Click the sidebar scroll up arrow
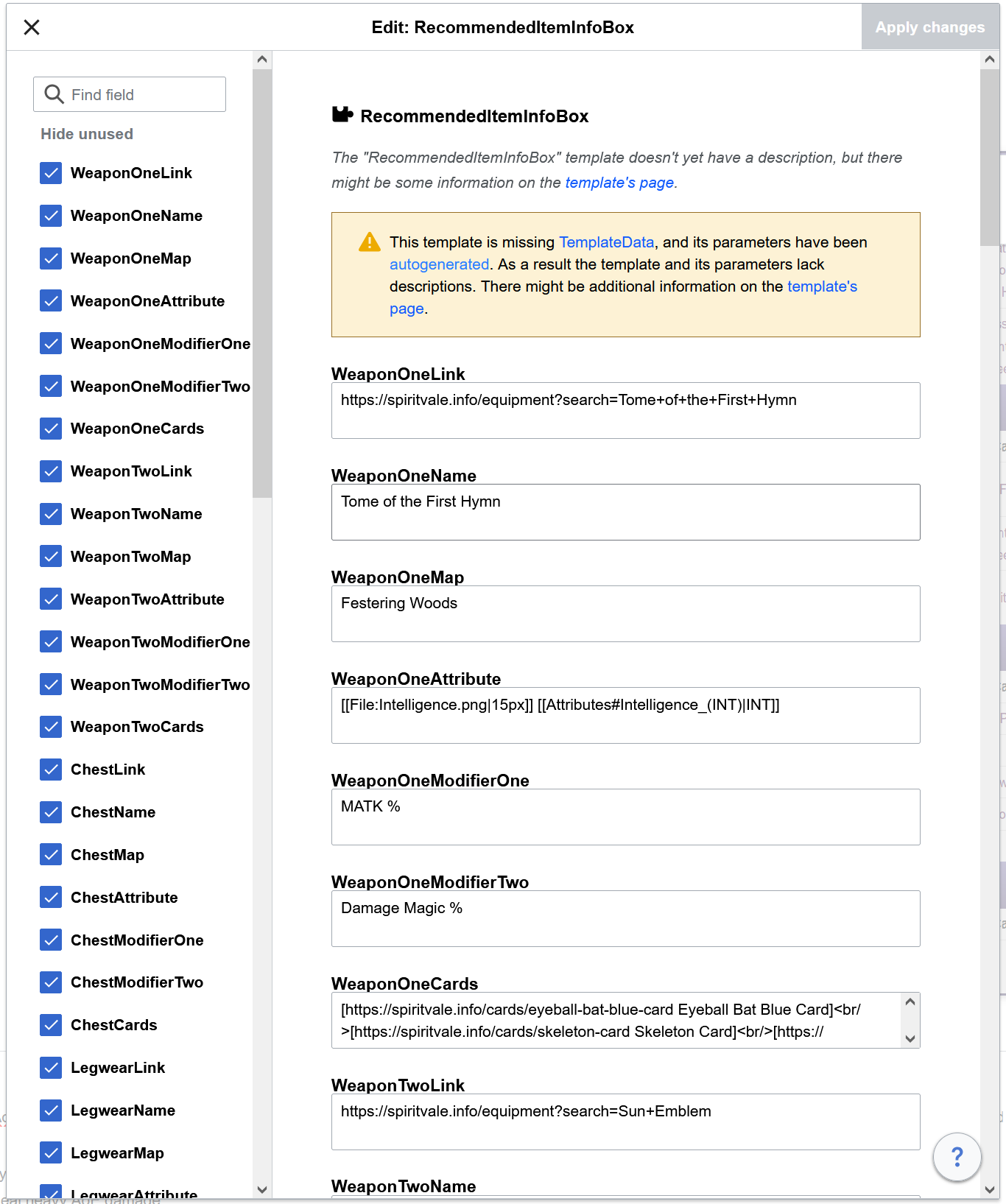This screenshot has width=1006, height=1204. pos(262,60)
